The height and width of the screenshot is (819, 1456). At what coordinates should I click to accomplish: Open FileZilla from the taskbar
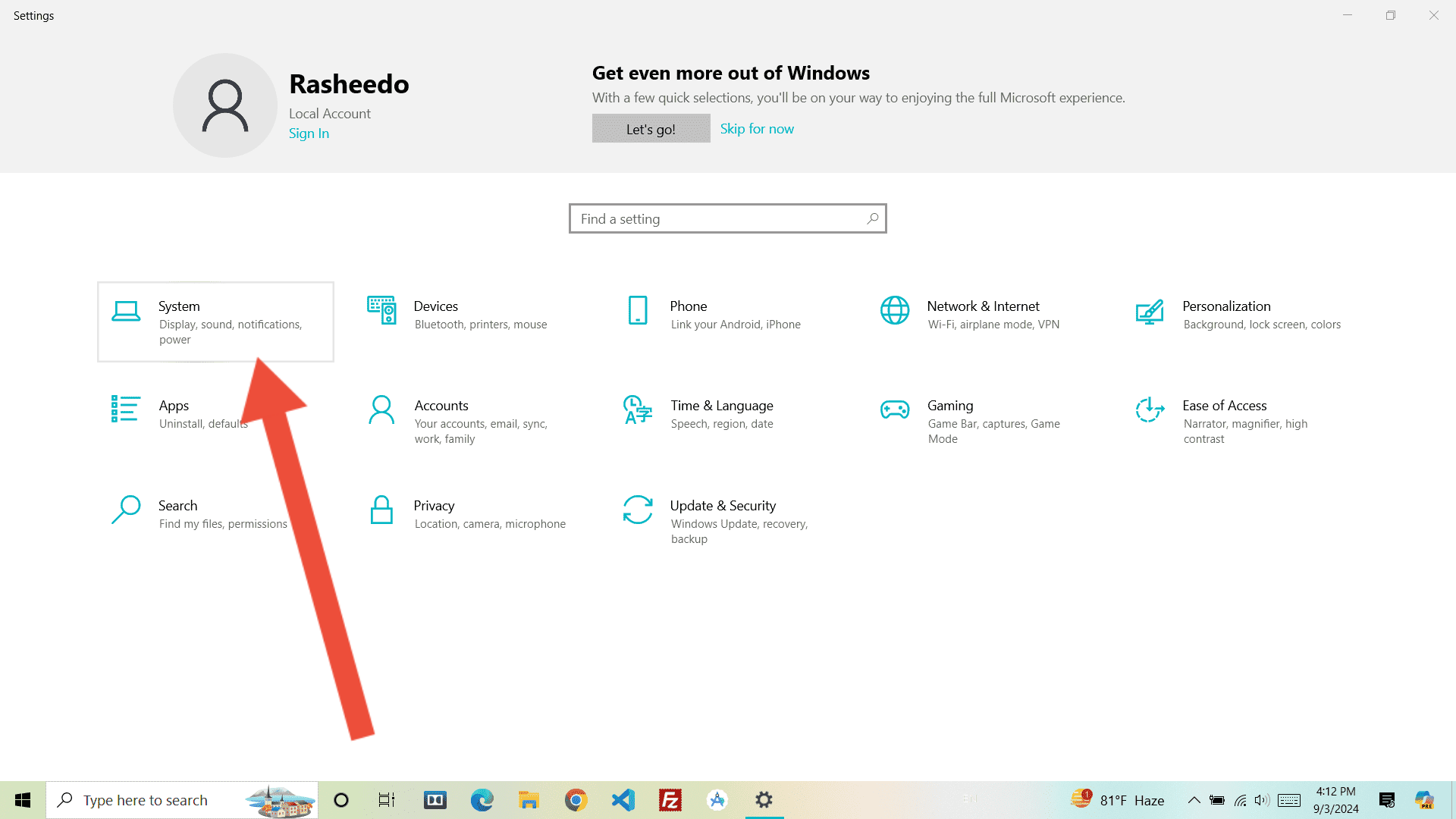[x=670, y=800]
